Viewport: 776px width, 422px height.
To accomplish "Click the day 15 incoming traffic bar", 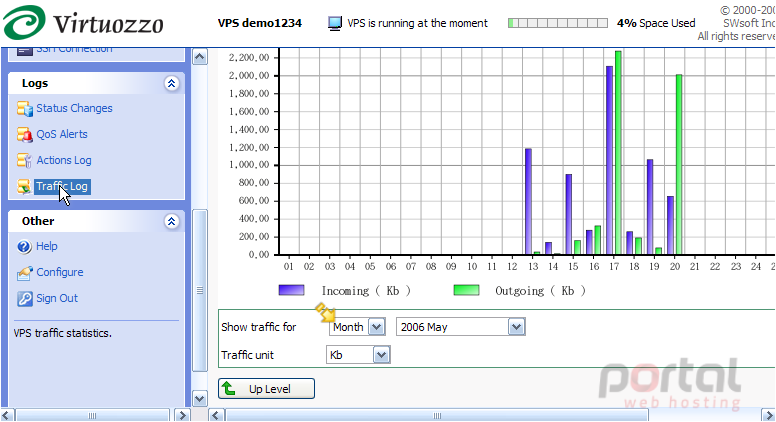I will pos(569,214).
